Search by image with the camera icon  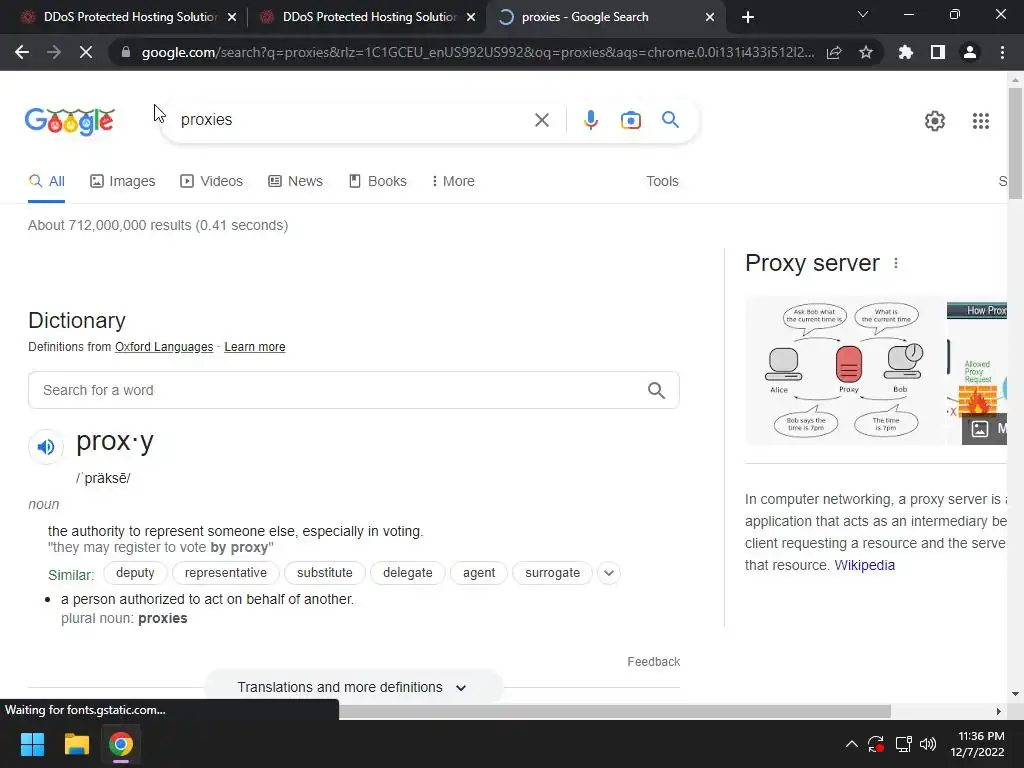(x=630, y=120)
